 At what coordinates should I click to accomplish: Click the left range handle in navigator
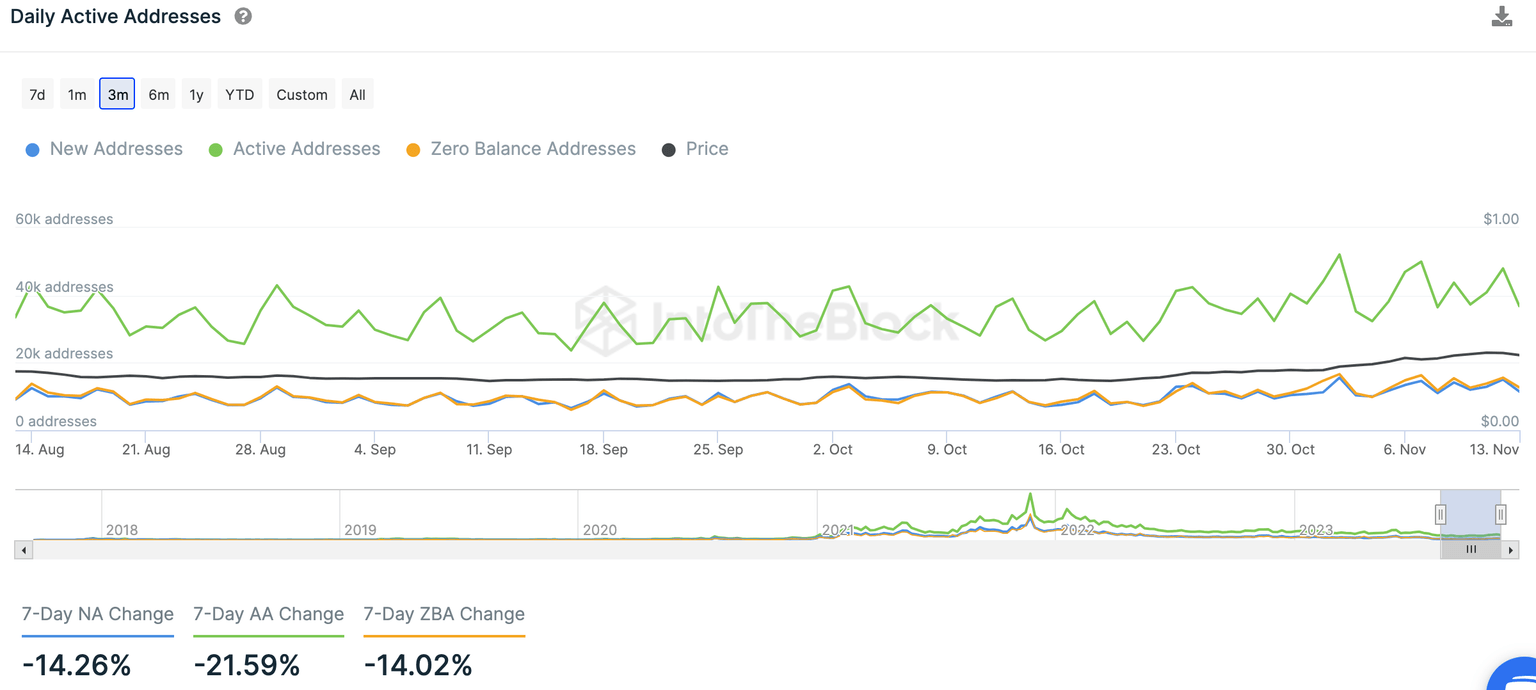1440,514
